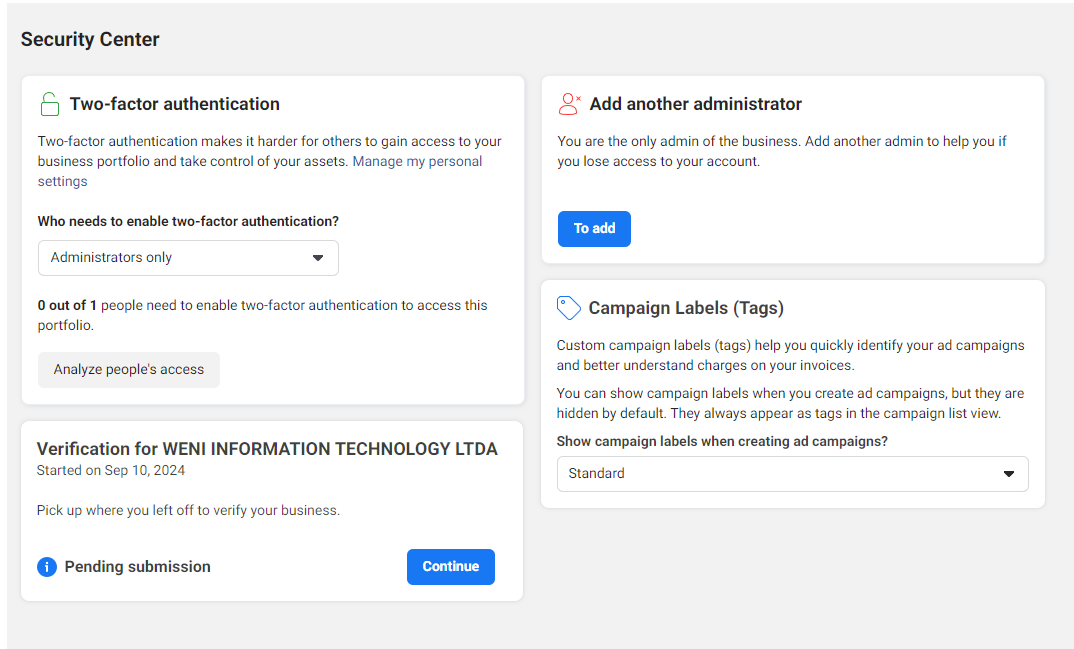Click the 'Started on Sep 10, 2024' date
This screenshot has height=649, width=1074.
tap(111, 470)
